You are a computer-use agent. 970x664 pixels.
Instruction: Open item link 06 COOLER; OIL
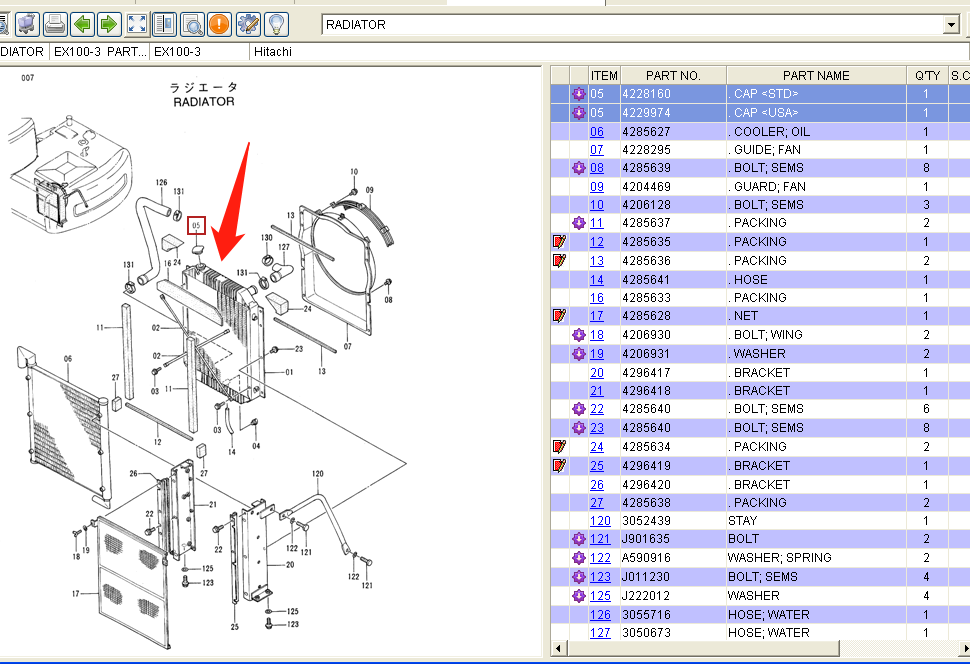[596, 132]
